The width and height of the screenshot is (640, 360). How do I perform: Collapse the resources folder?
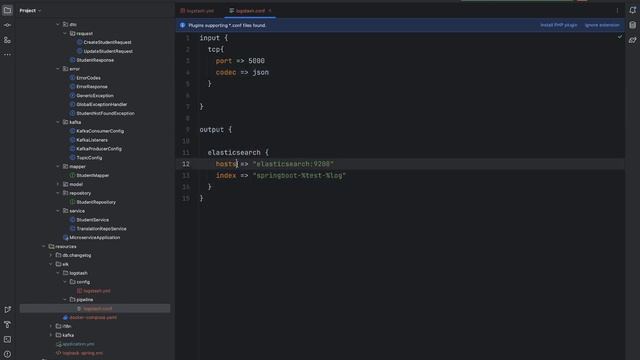coord(44,247)
